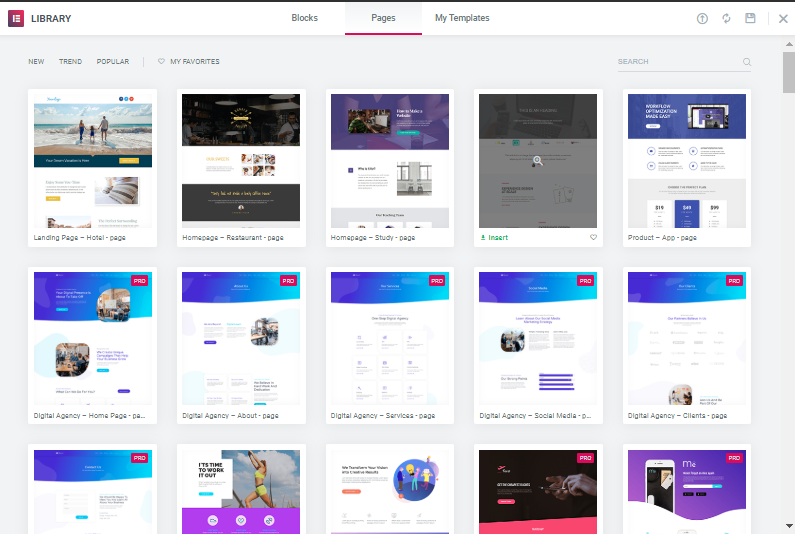Click 'Landing Page – Hotel - page' label
The height and width of the screenshot is (534, 795).
click(80, 237)
